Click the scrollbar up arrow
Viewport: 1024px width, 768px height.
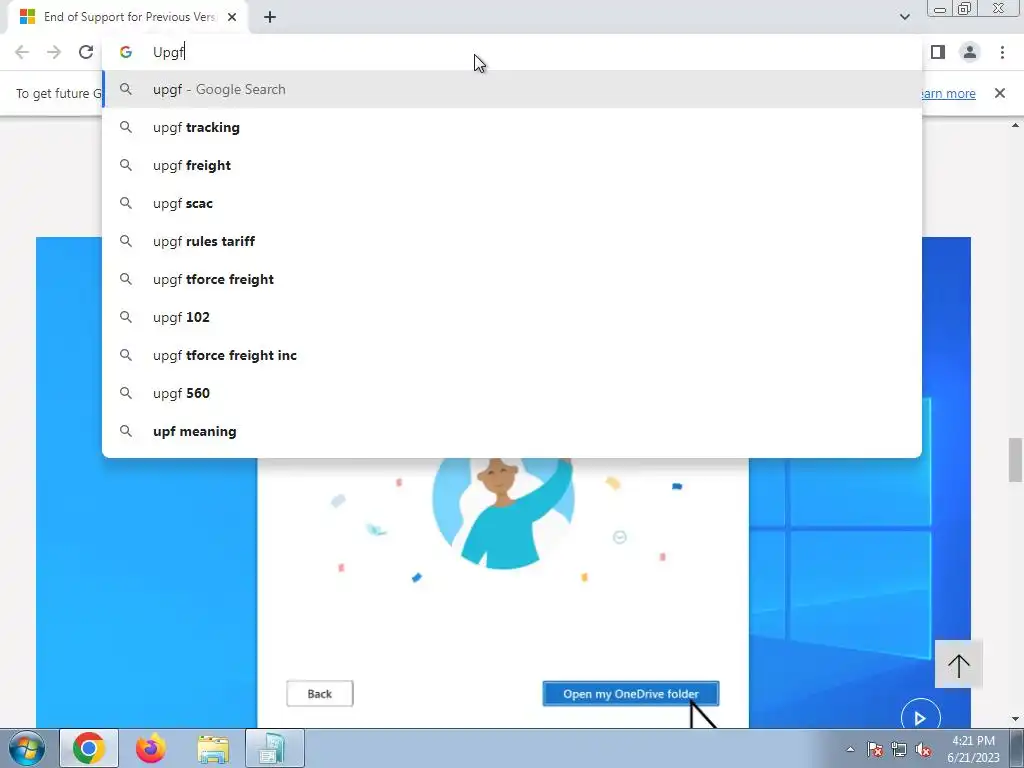(1016, 125)
